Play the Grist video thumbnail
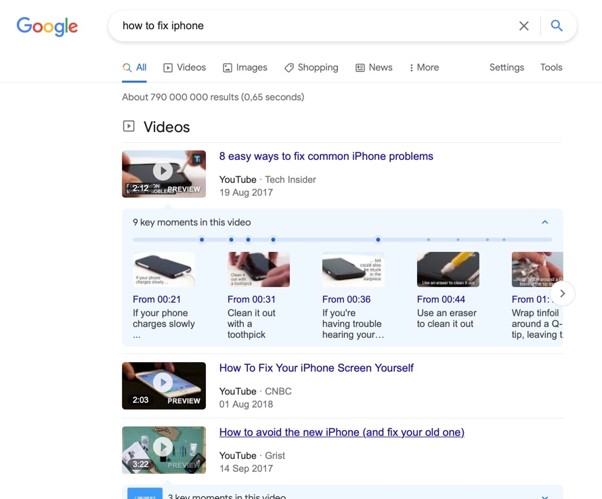The height and width of the screenshot is (499, 602). tap(163, 449)
